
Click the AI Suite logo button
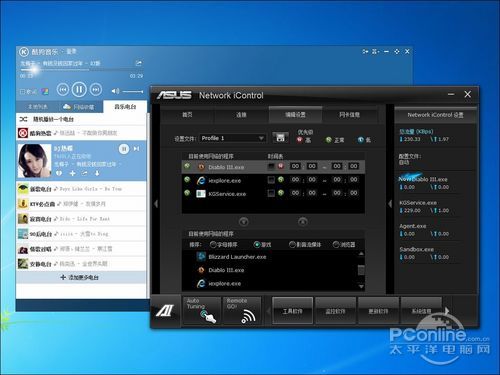(165, 311)
